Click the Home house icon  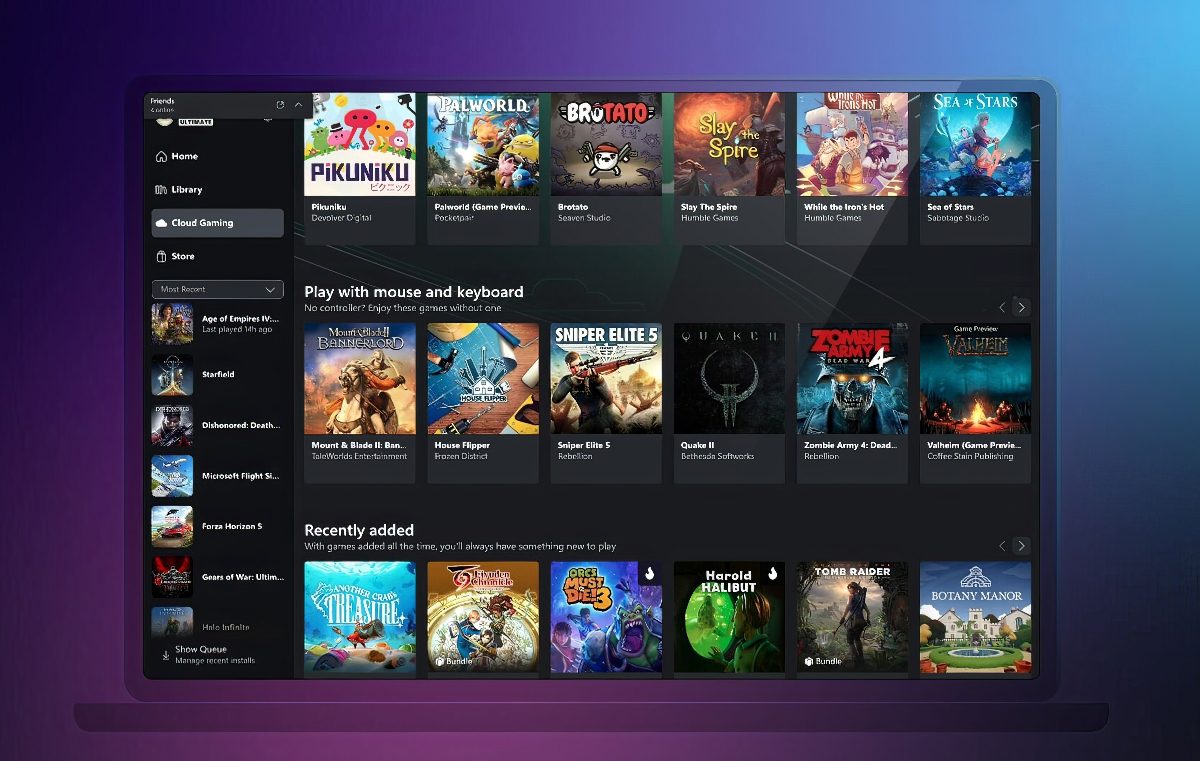click(161, 156)
